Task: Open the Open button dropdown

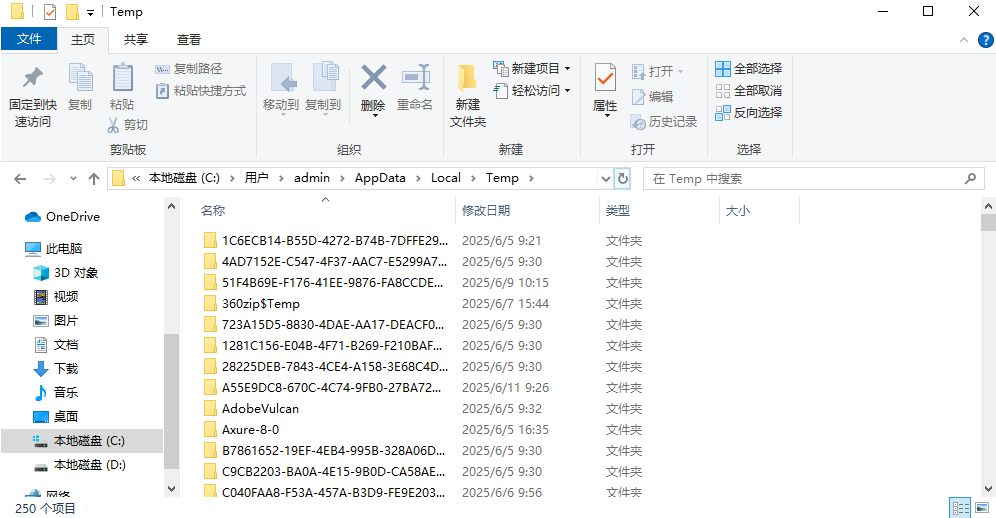Action: click(x=680, y=72)
